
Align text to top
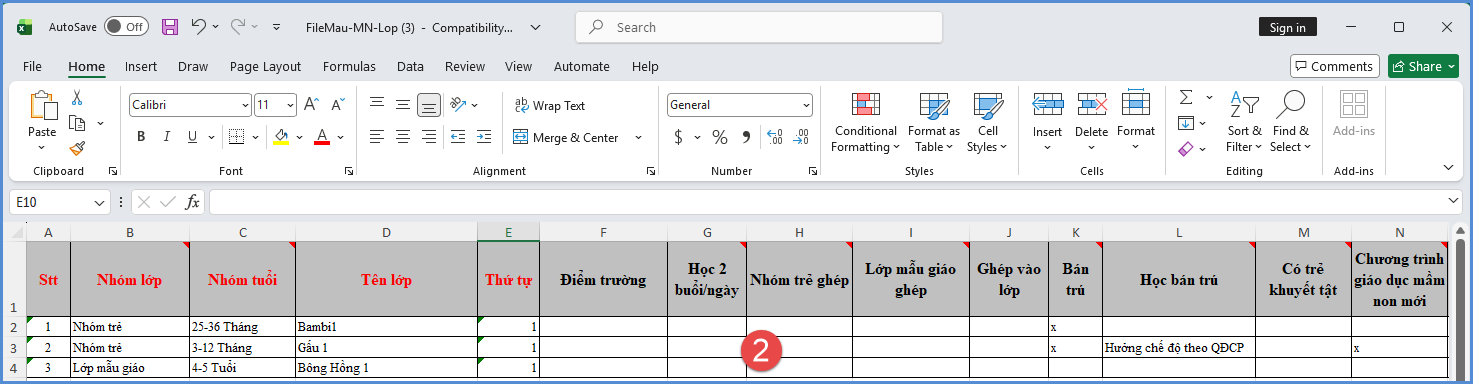[x=377, y=104]
